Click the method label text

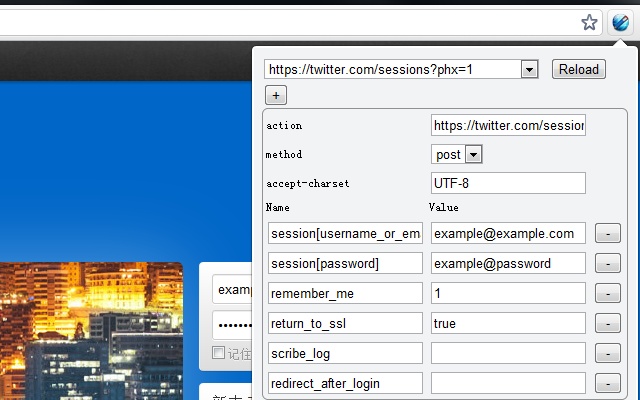(x=284, y=155)
